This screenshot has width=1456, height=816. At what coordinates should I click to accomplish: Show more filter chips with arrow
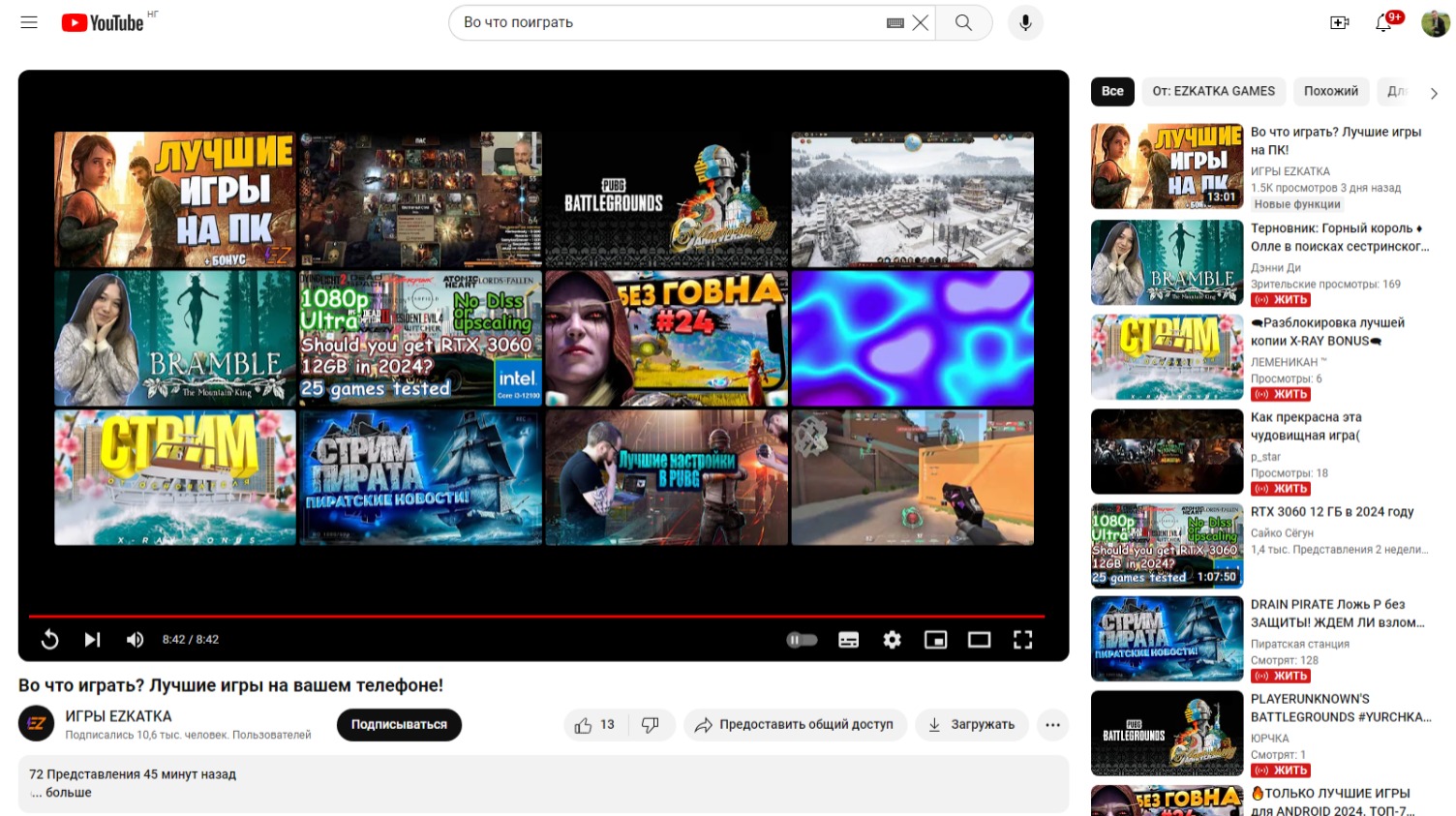[1434, 93]
